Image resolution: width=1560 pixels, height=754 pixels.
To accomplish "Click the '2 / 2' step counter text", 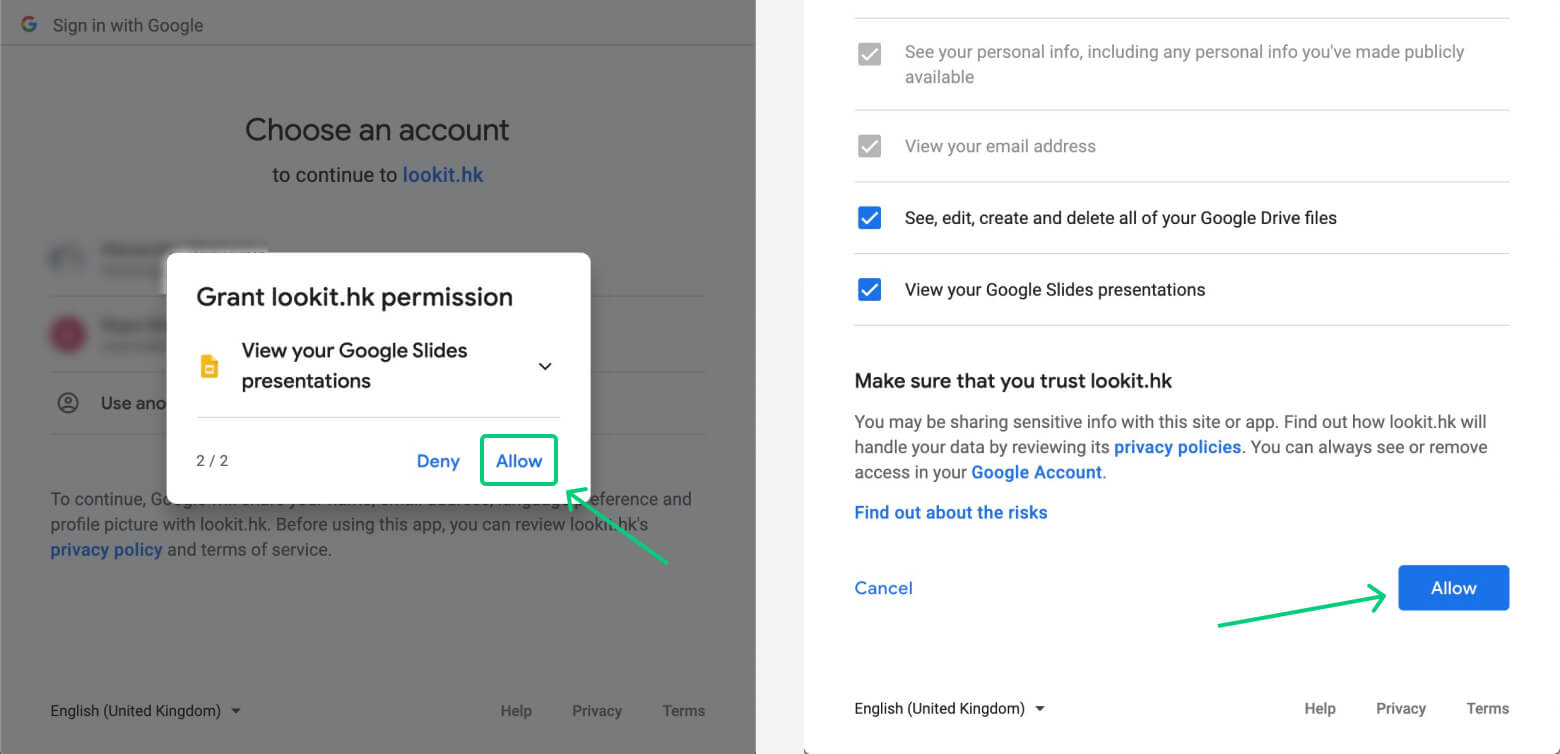I will tap(212, 461).
